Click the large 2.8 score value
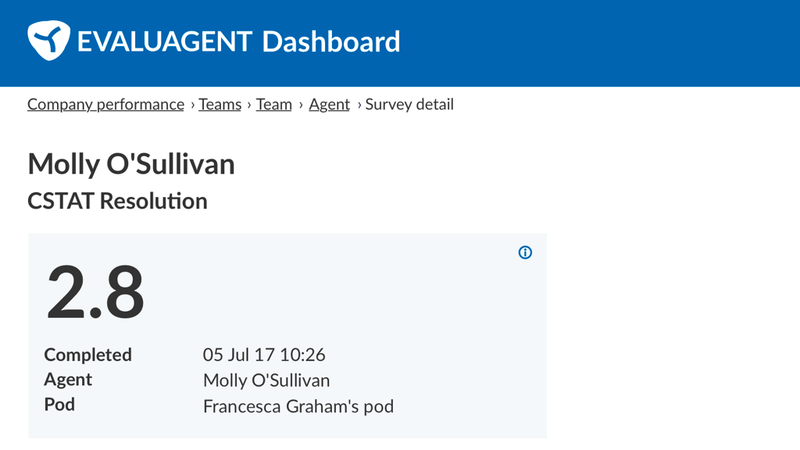The height and width of the screenshot is (450, 800). [x=96, y=292]
